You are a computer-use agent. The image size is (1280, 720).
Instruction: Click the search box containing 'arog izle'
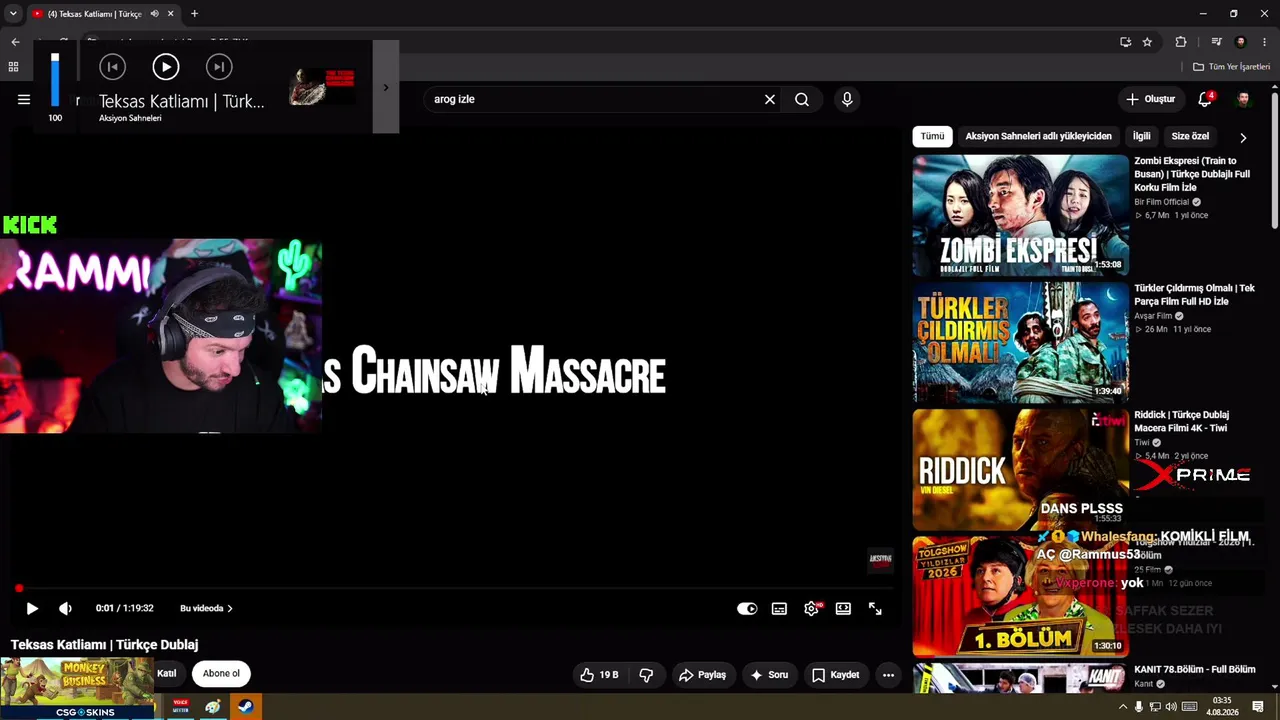[x=594, y=99]
